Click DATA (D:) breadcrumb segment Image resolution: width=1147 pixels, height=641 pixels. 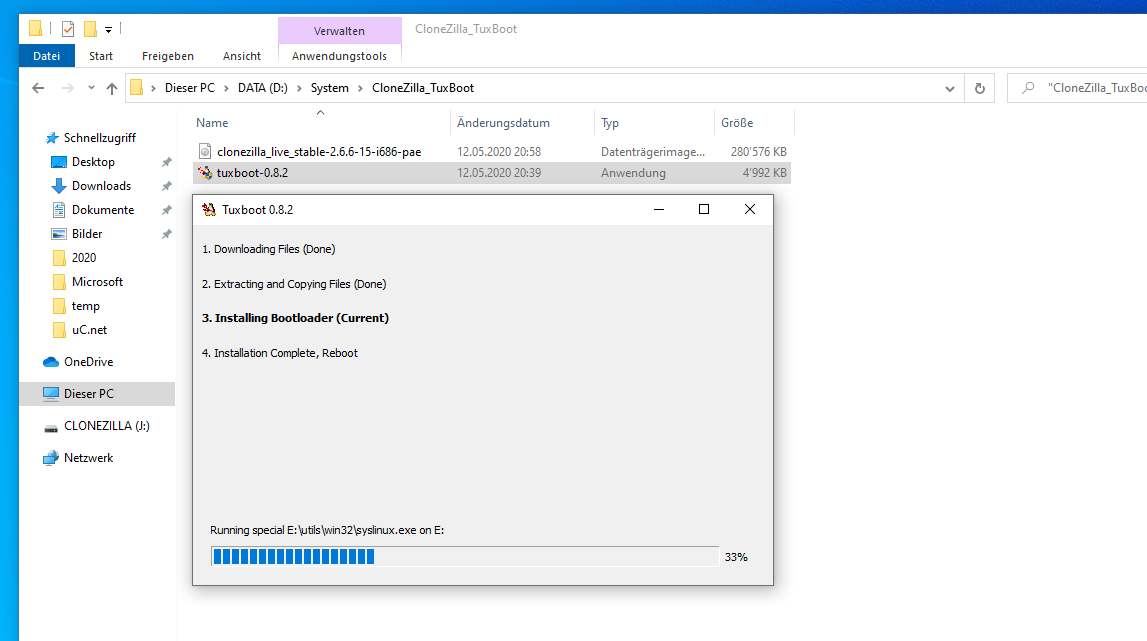click(263, 88)
